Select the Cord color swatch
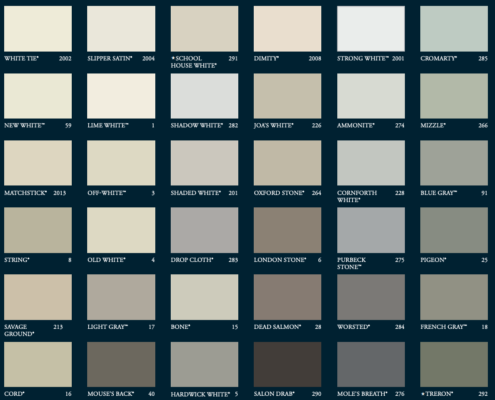The height and width of the screenshot is (400, 495). click(38, 364)
